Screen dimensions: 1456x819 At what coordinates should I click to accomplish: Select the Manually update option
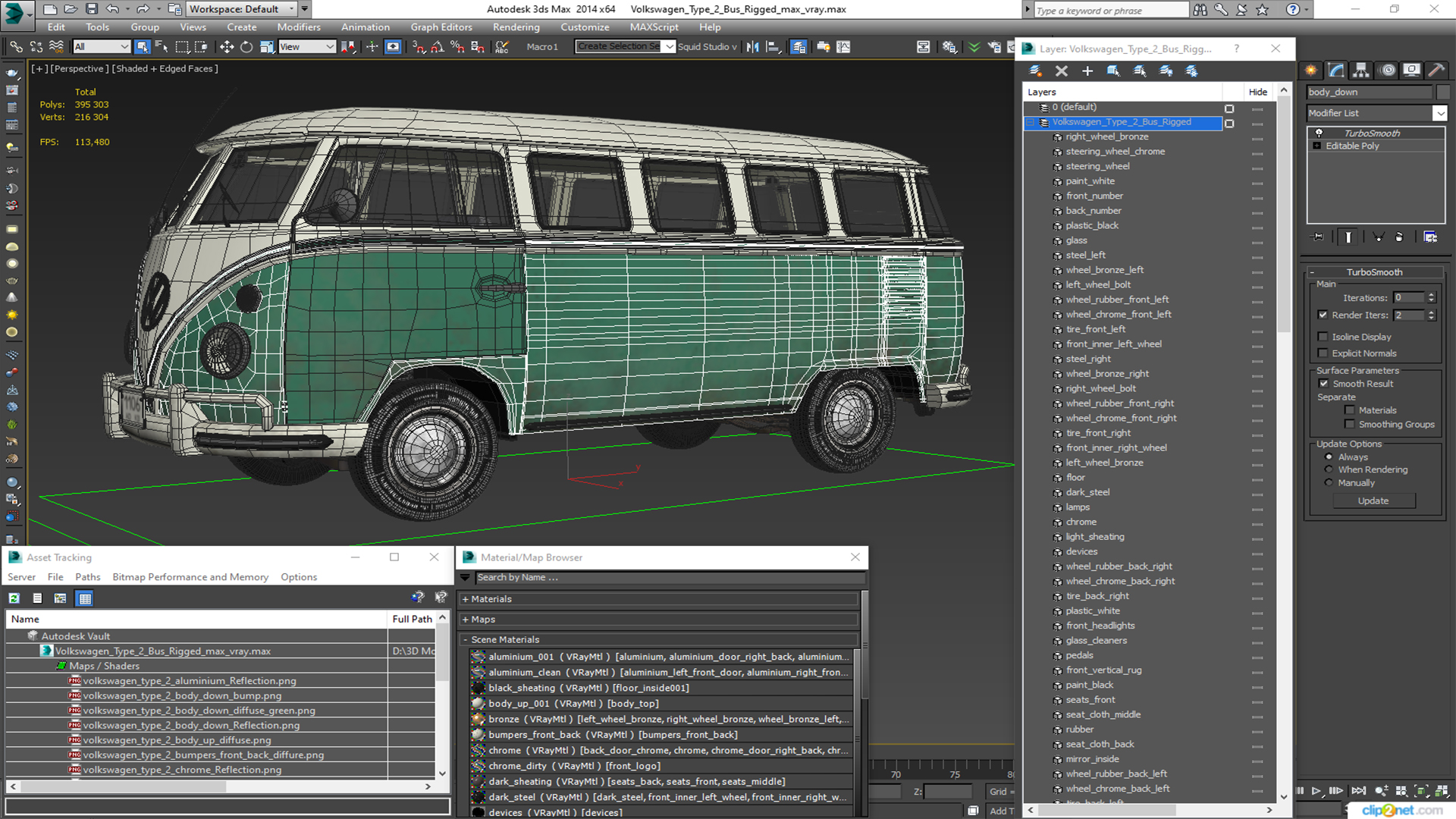point(1329,483)
